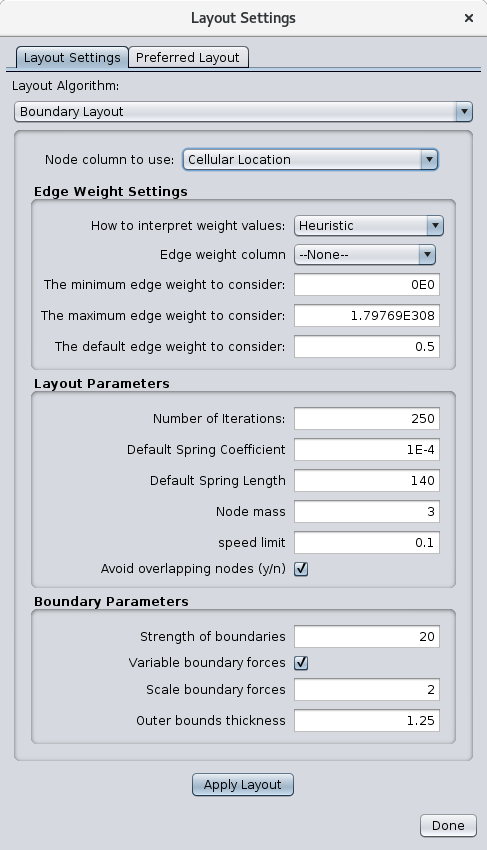487x850 pixels.
Task: Focus the Outer bounds thickness field
Action: 367,720
